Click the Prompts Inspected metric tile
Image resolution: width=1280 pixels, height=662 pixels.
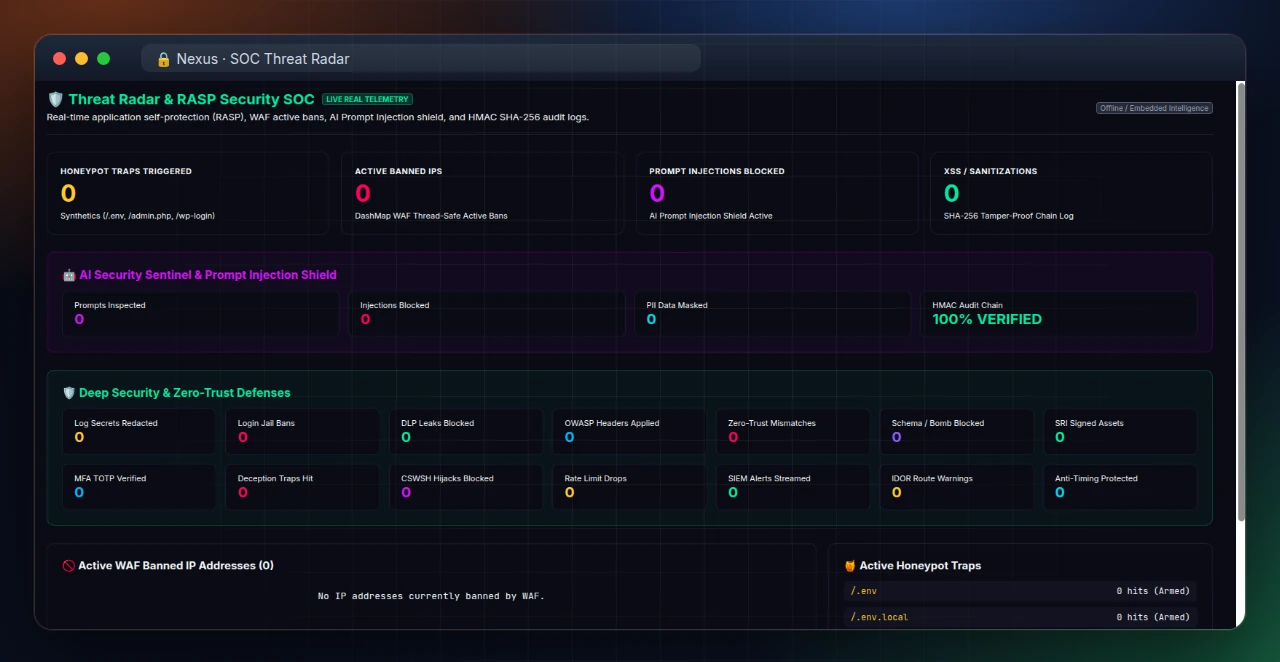pyautogui.click(x=200, y=313)
